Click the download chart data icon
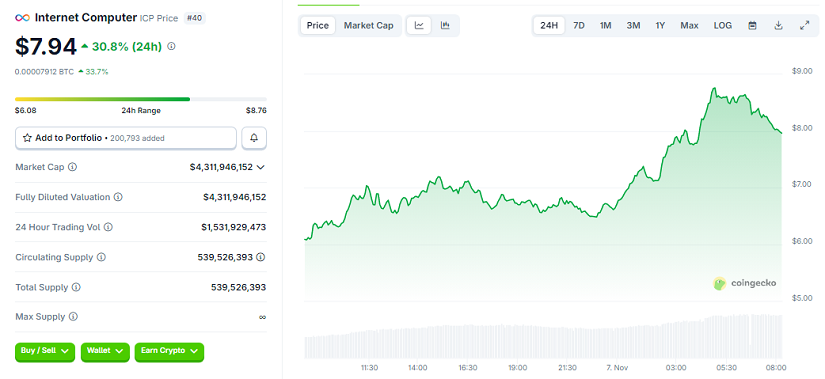Image resolution: width=825 pixels, height=379 pixels. (779, 25)
